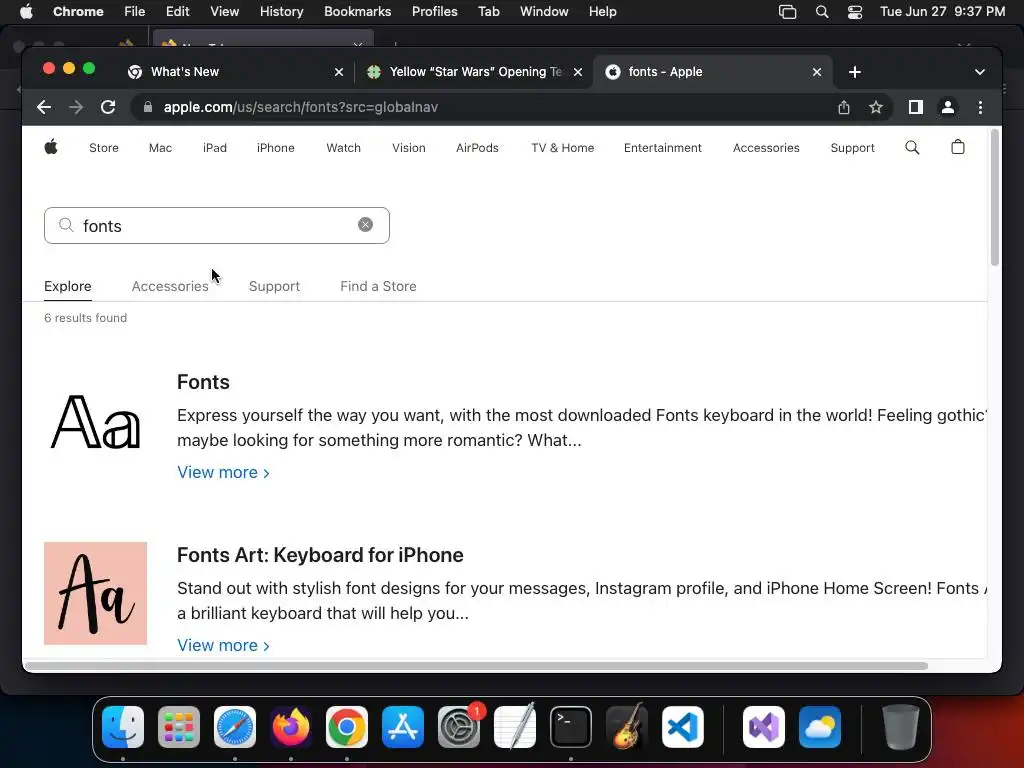Select the Explore results tab
The width and height of the screenshot is (1024, 768).
click(x=67, y=286)
